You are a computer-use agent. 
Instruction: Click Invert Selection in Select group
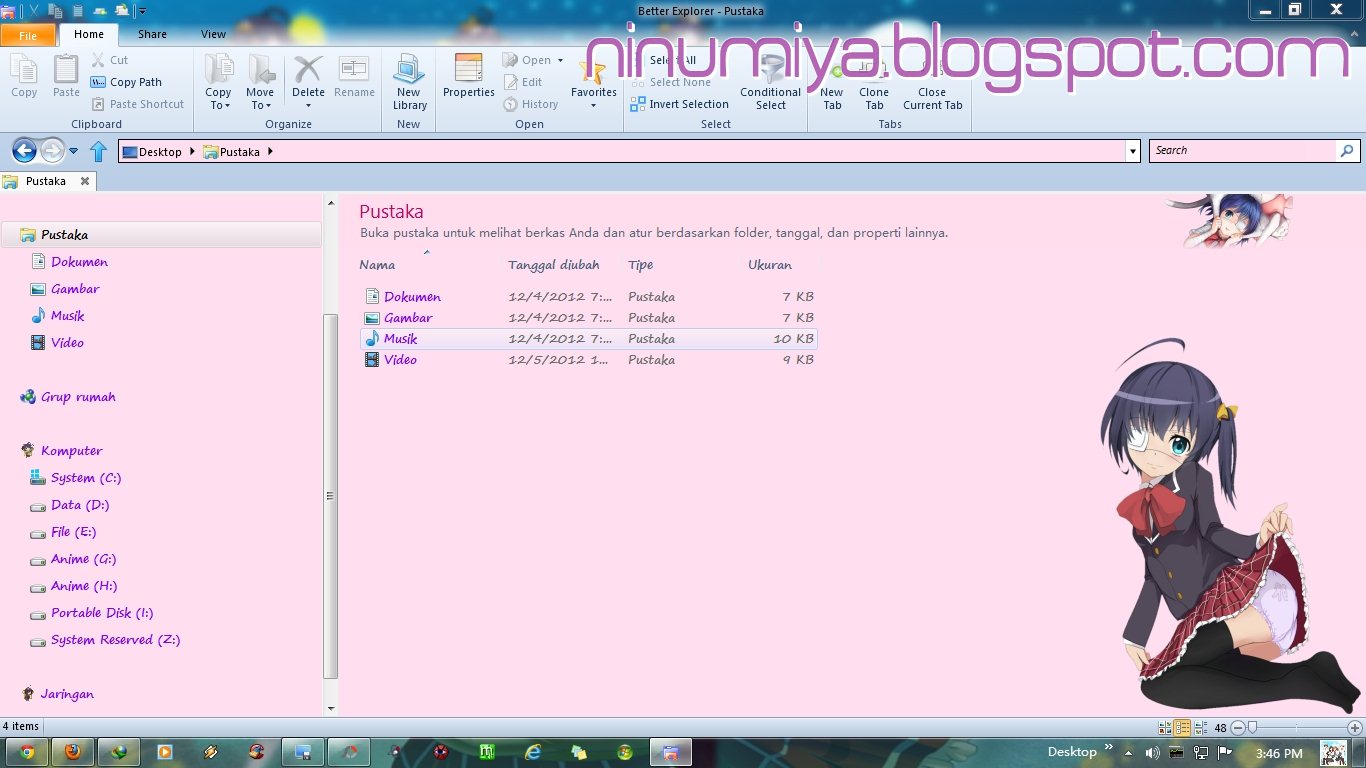click(680, 104)
